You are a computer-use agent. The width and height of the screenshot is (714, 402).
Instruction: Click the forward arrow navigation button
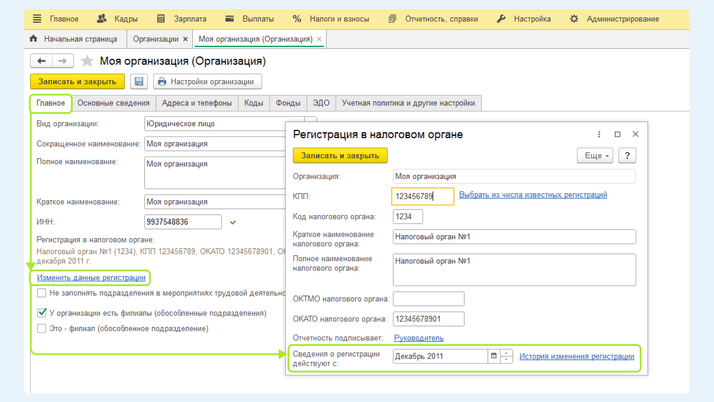[62, 61]
